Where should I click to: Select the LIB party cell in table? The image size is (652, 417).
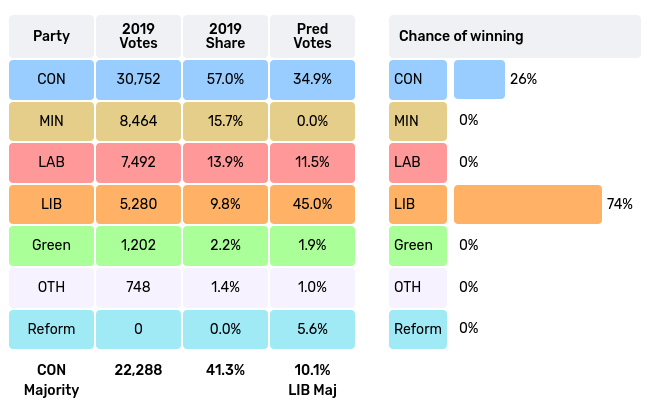(x=51, y=204)
